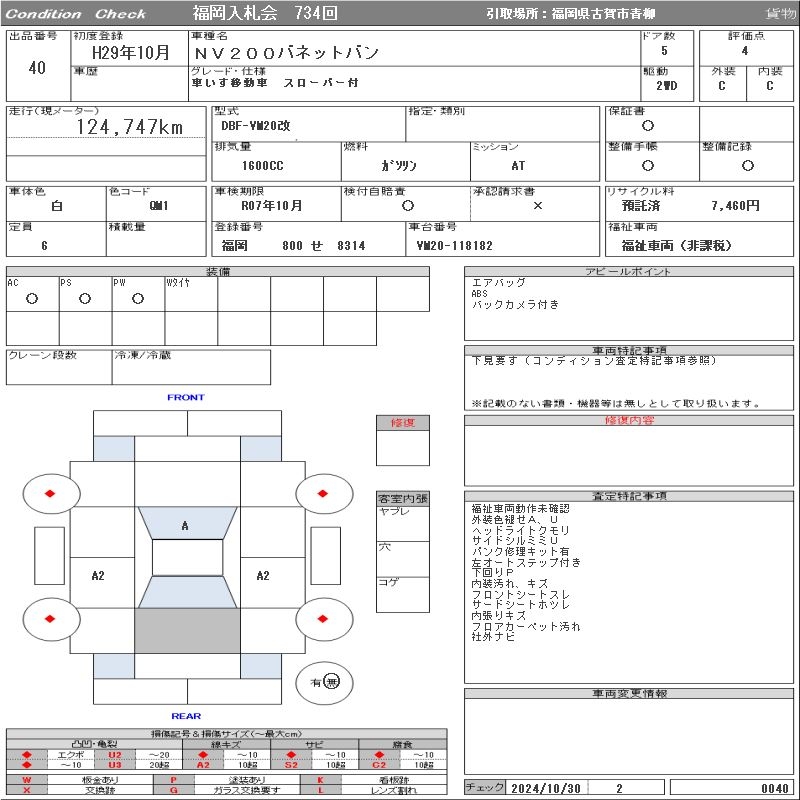The height and width of the screenshot is (800, 800).
Task: Click the model code DBF-VM20改
Action: (255, 126)
